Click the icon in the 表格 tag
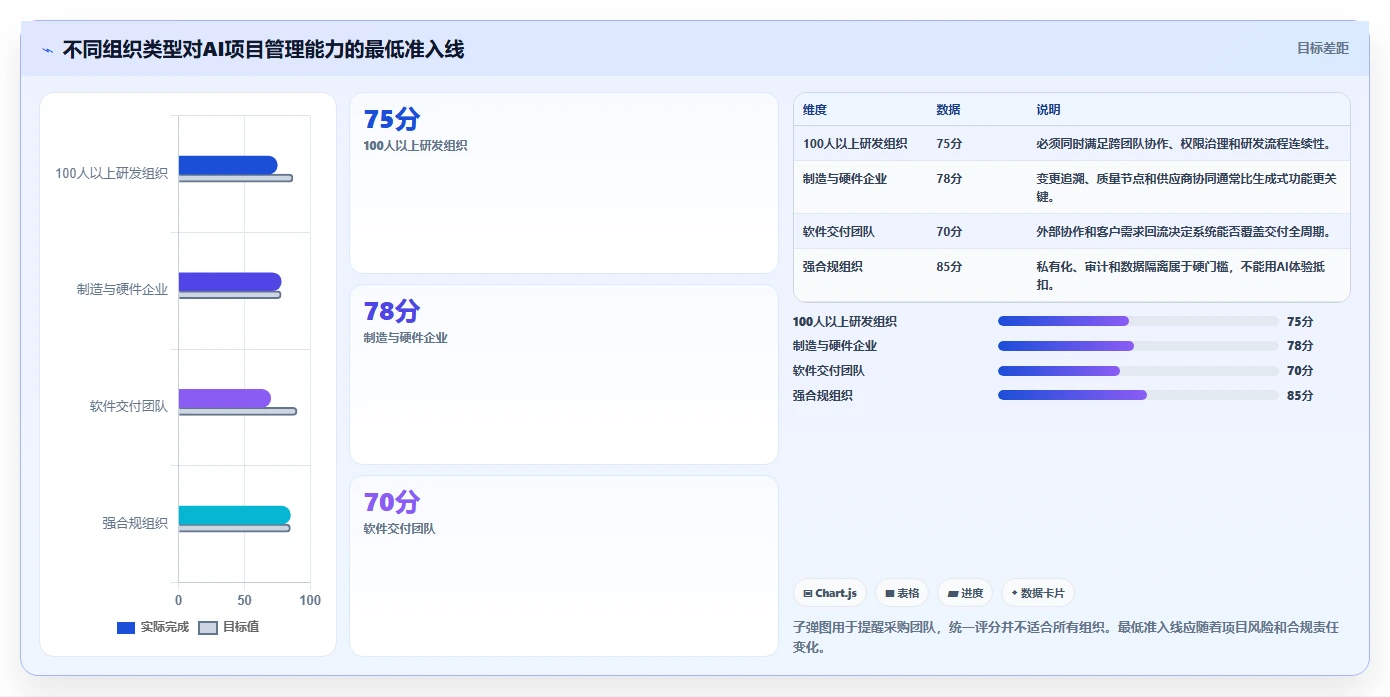 (x=889, y=593)
